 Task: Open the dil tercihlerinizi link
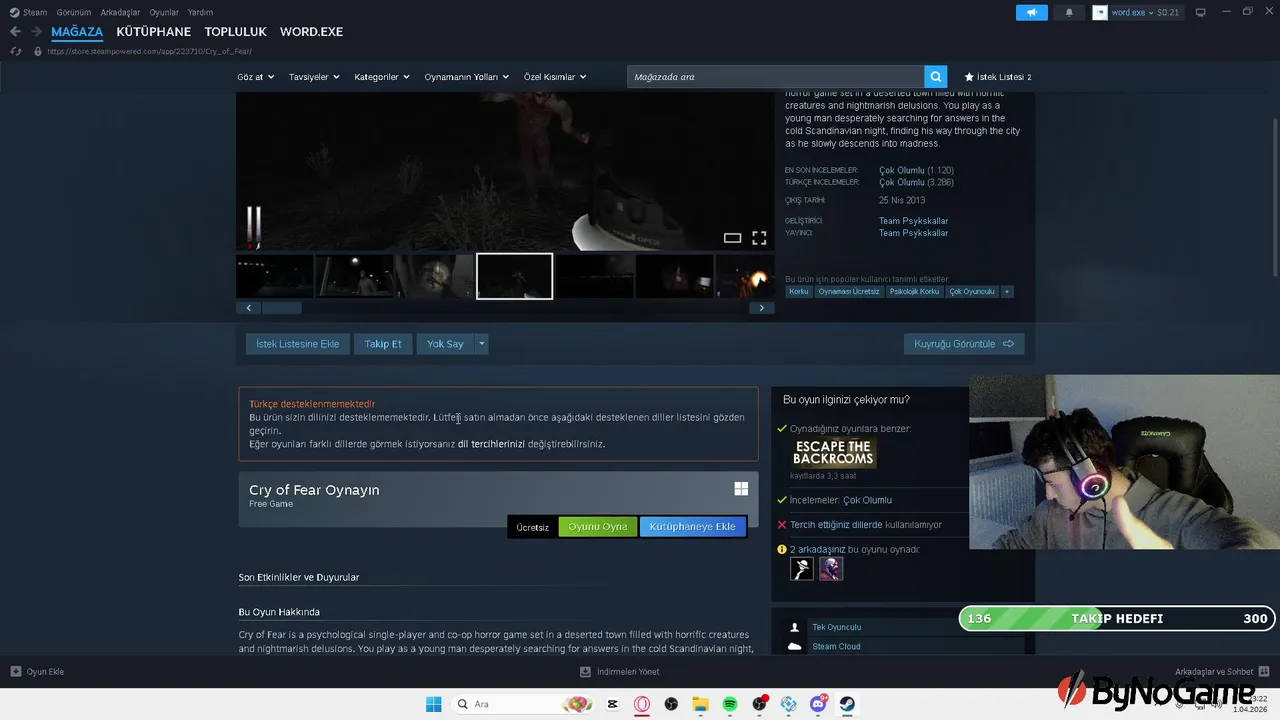491,444
